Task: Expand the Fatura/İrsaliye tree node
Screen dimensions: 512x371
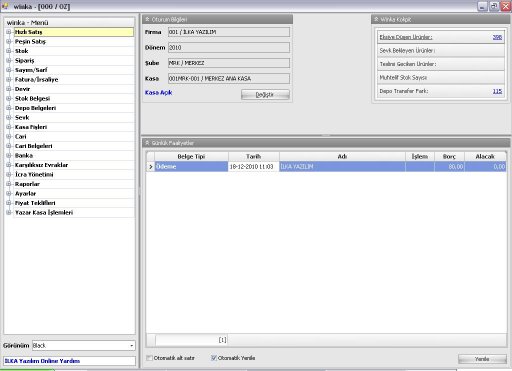Action: pyautogui.click(x=9, y=79)
